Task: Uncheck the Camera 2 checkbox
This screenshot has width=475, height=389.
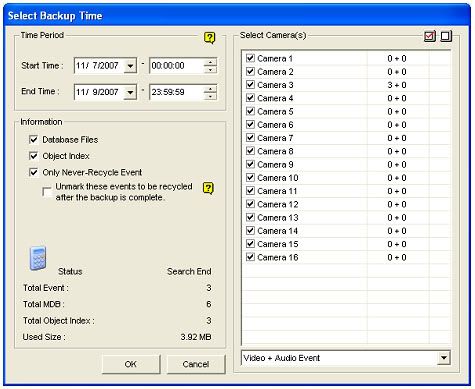Action: pyautogui.click(x=250, y=71)
